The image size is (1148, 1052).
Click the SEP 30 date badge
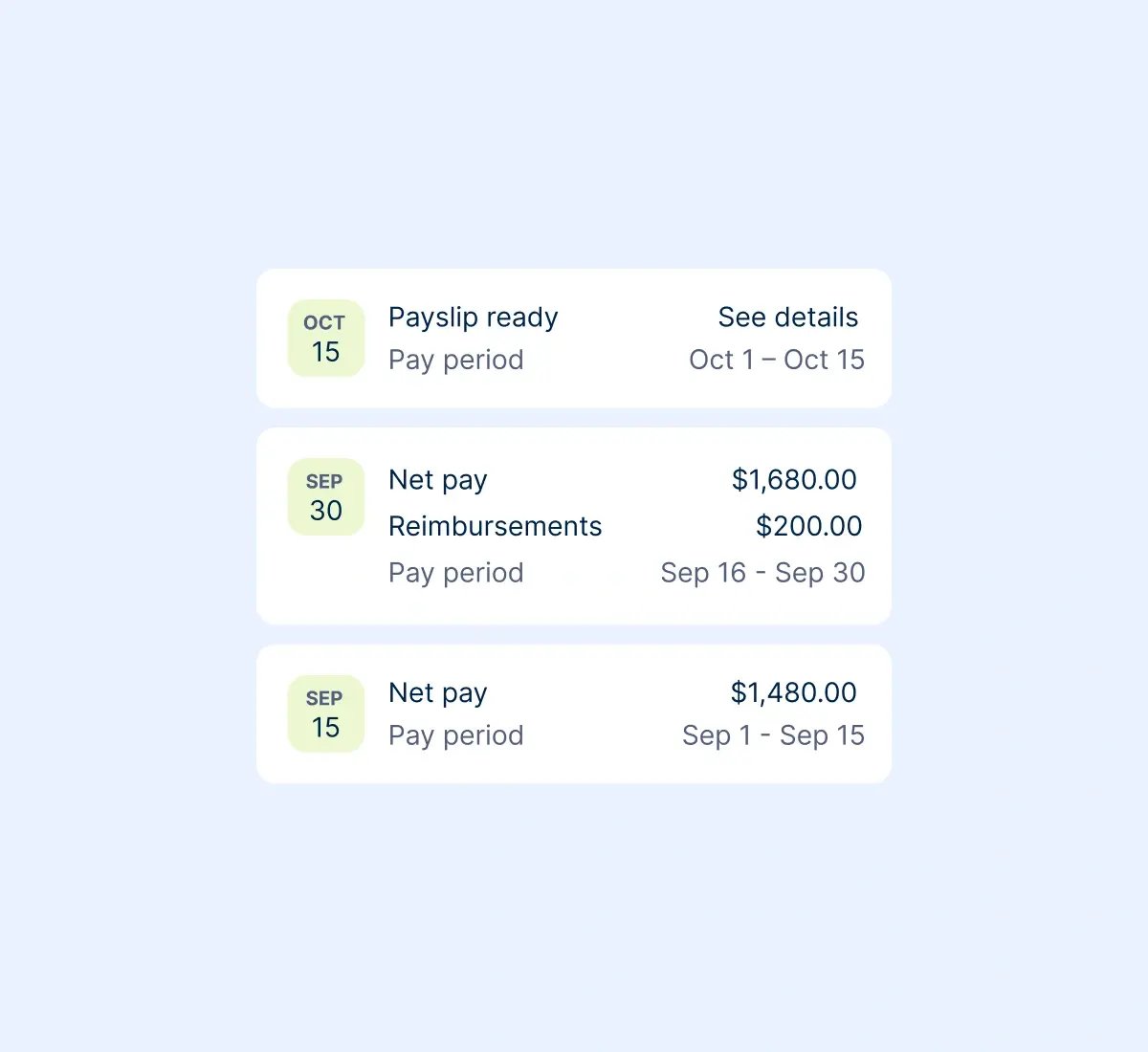point(325,497)
